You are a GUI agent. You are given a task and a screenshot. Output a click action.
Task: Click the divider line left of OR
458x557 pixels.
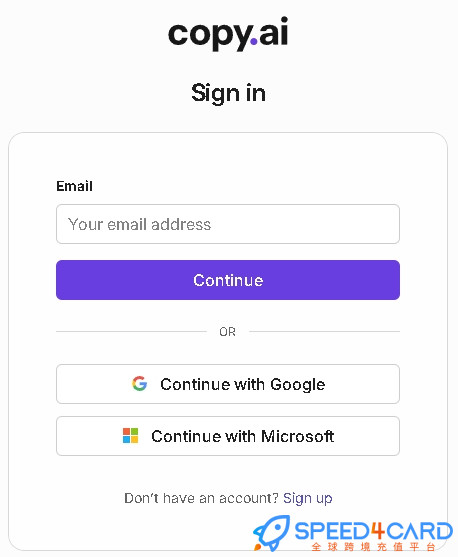click(131, 332)
